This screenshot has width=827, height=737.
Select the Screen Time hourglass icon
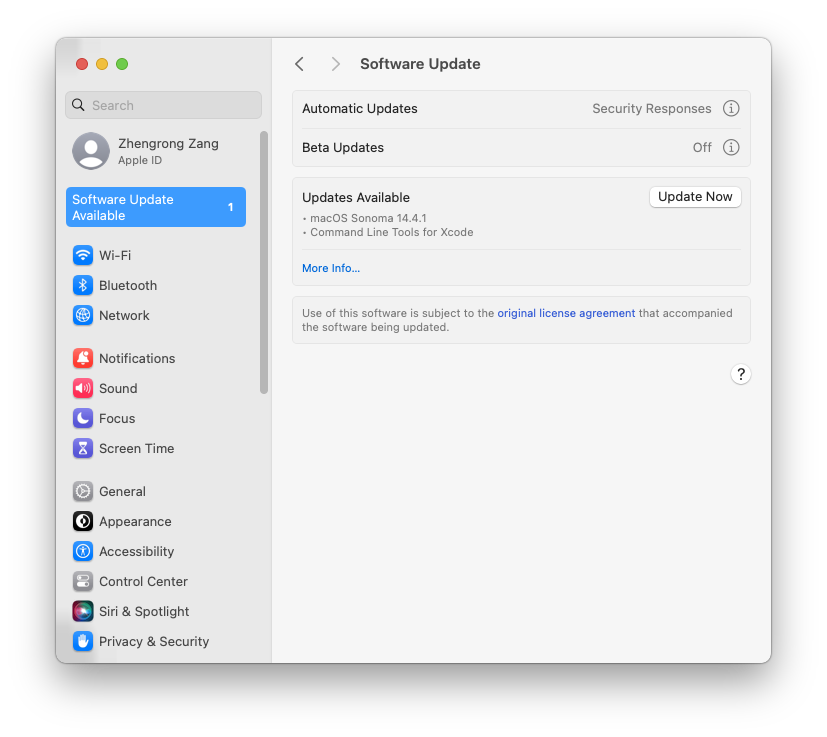83,448
